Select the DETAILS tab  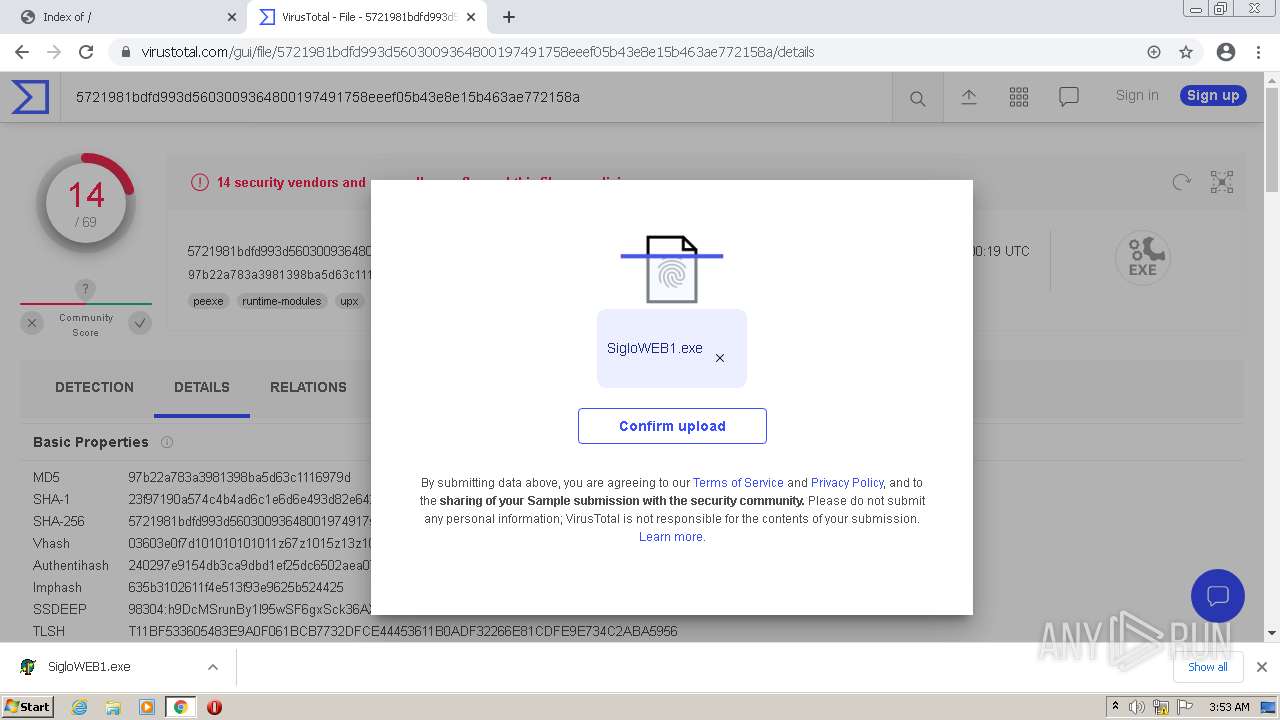coord(202,387)
